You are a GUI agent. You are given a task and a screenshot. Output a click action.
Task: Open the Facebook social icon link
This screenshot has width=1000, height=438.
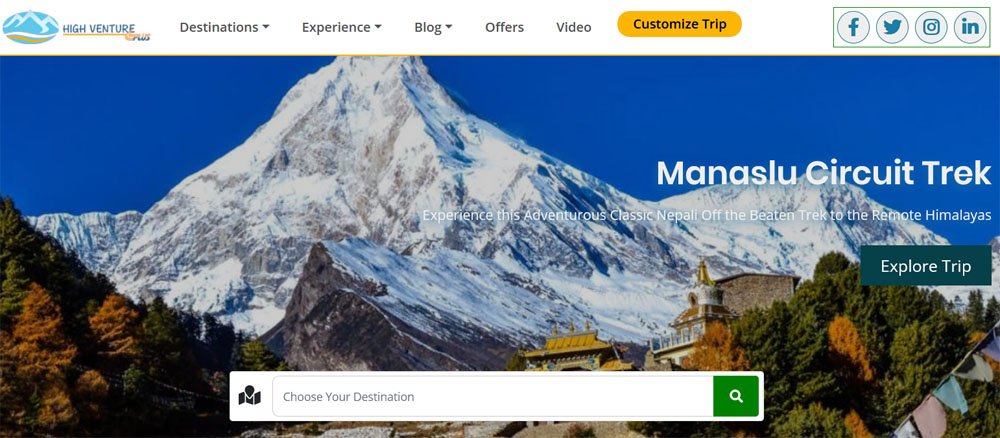(x=853, y=27)
